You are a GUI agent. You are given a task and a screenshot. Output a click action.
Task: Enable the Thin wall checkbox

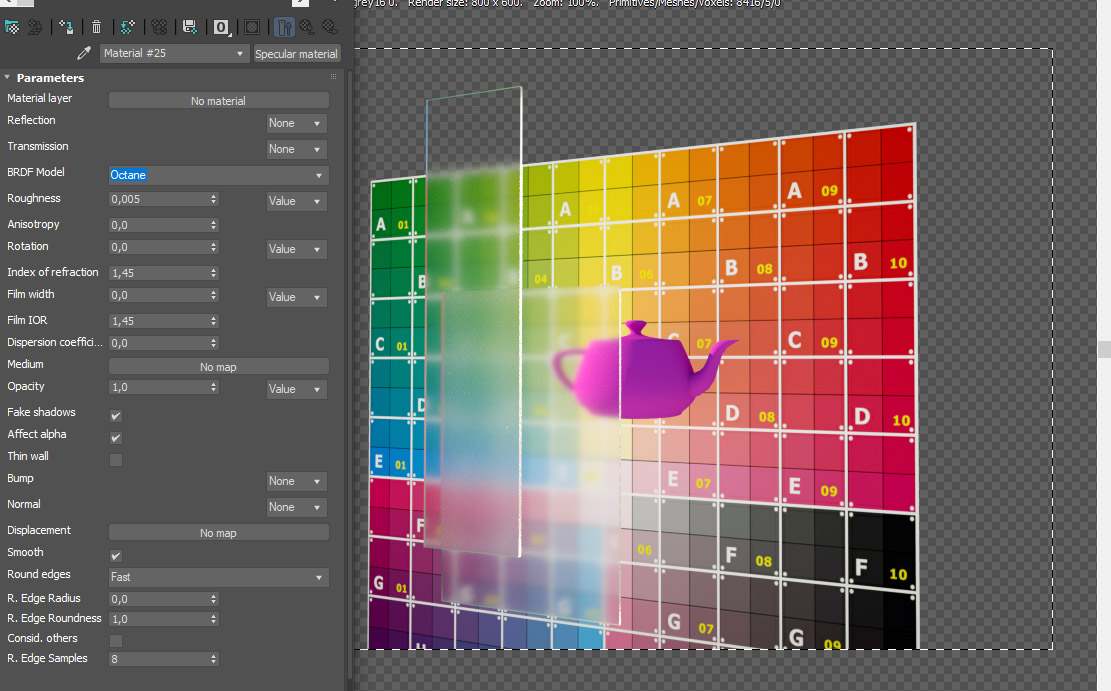tap(116, 460)
